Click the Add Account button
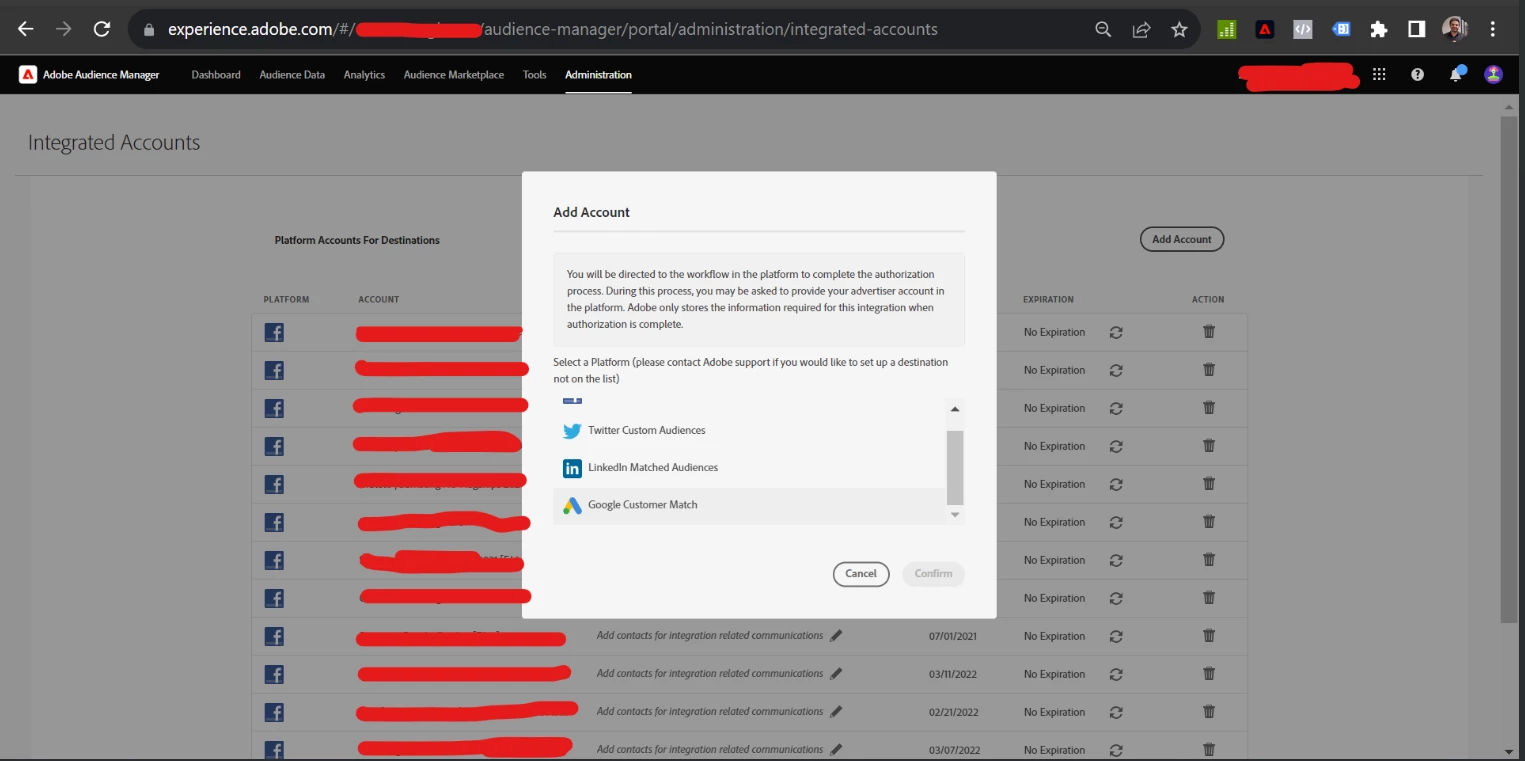The height and width of the screenshot is (761, 1525). pyautogui.click(x=1182, y=239)
